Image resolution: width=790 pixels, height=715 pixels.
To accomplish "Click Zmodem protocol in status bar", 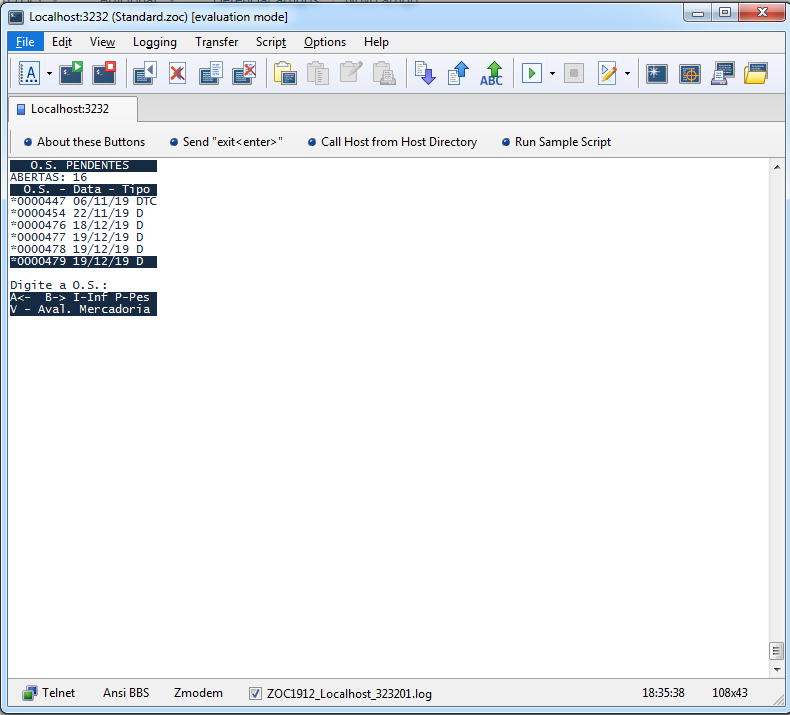I will (198, 693).
